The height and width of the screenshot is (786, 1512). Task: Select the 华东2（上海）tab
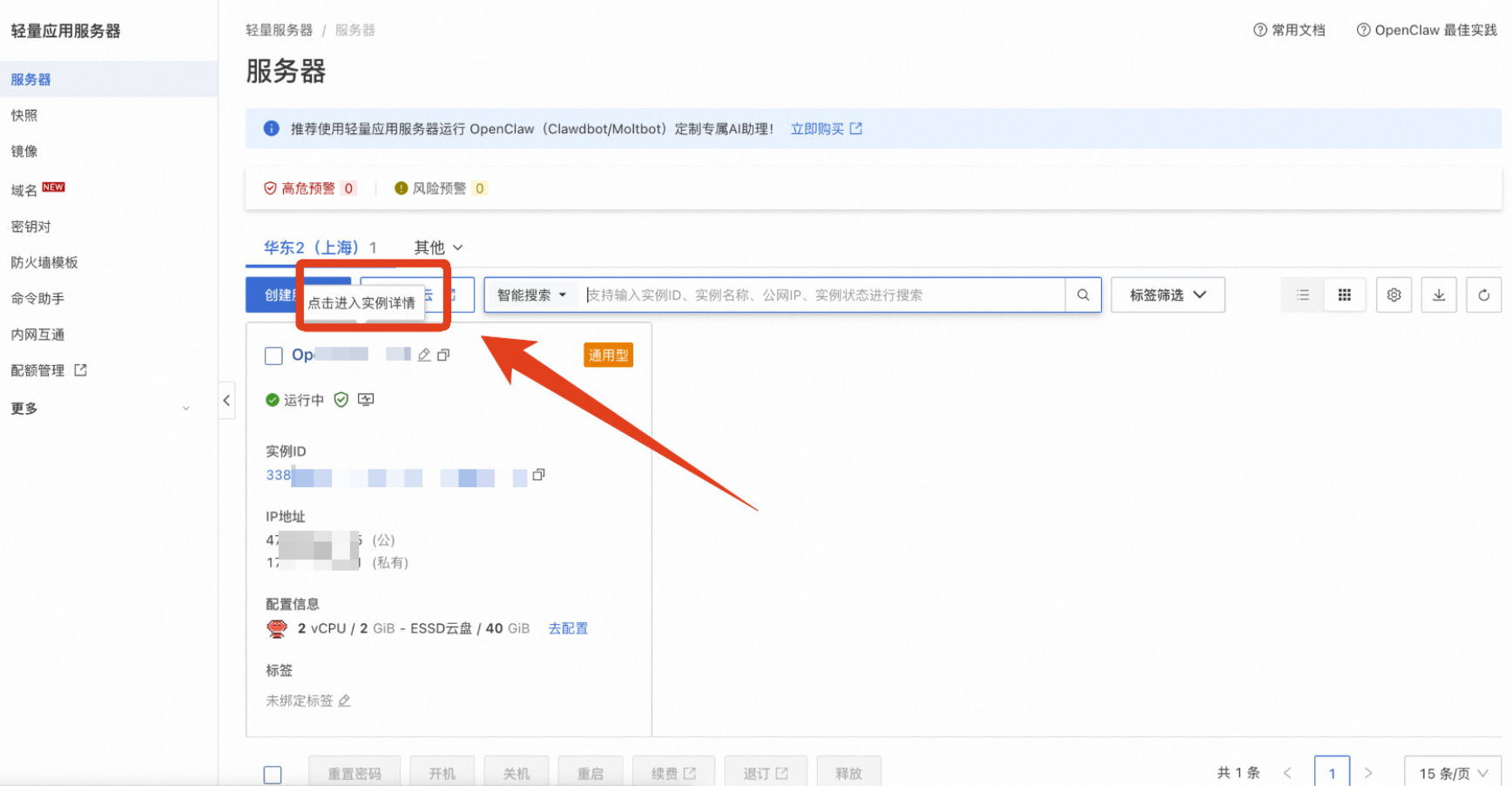[x=320, y=247]
